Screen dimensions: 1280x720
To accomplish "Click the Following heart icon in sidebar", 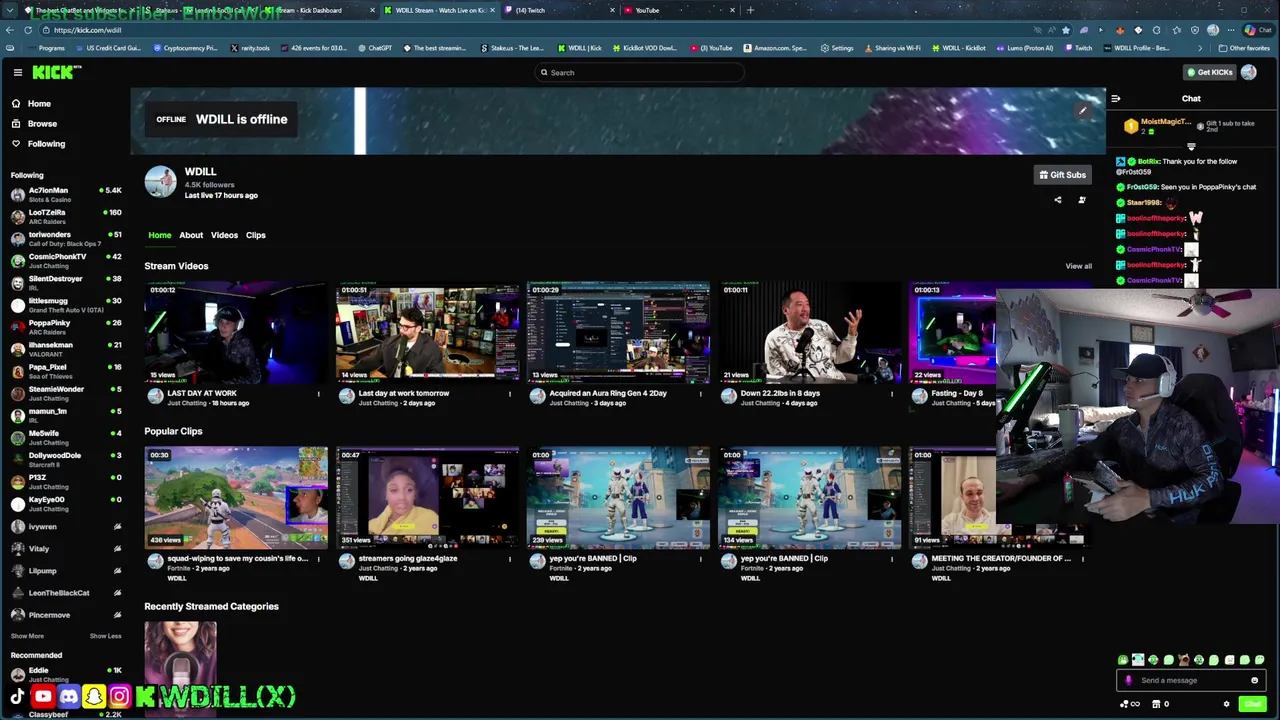I will 16,143.
